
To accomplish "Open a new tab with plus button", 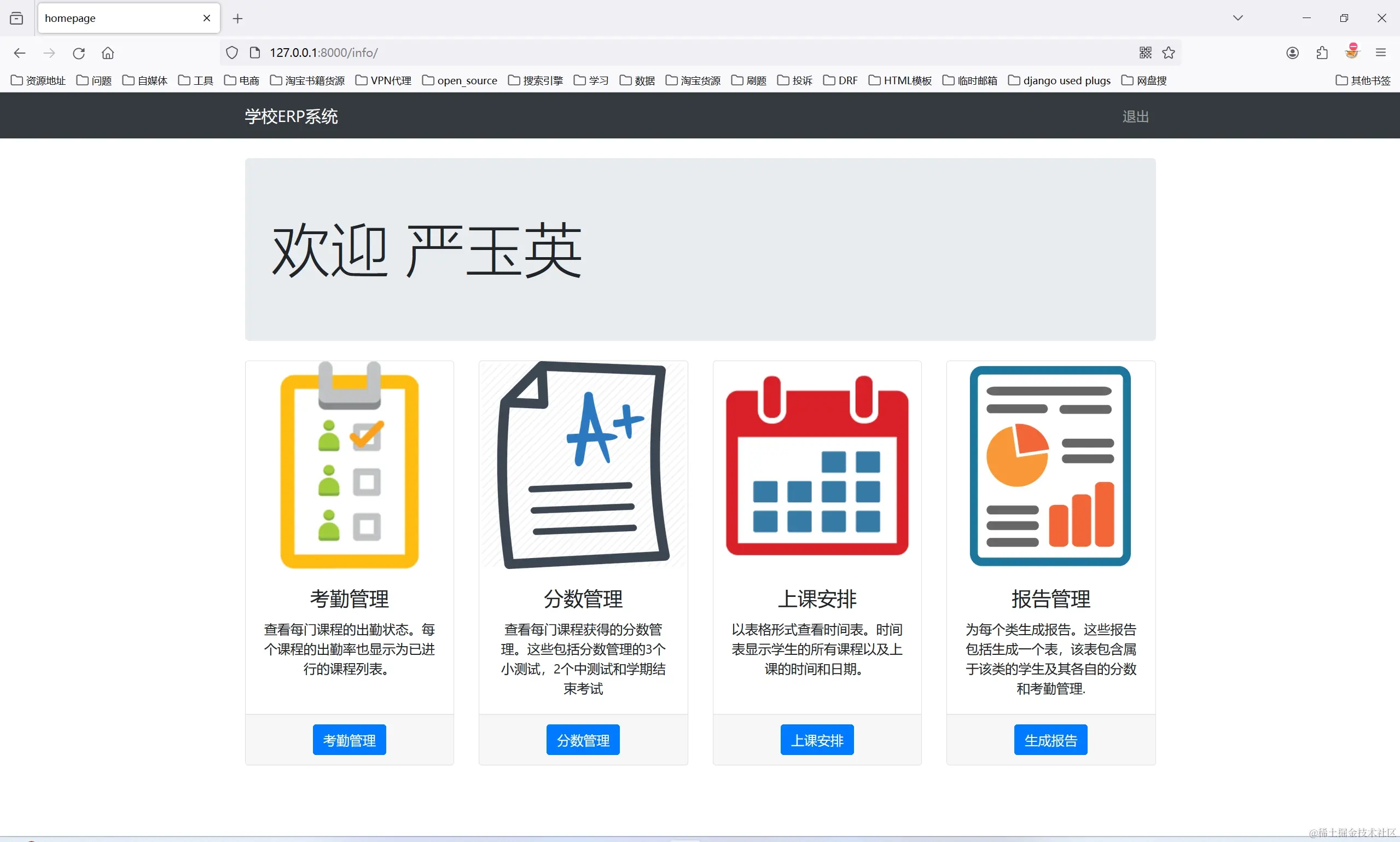I will point(237,19).
